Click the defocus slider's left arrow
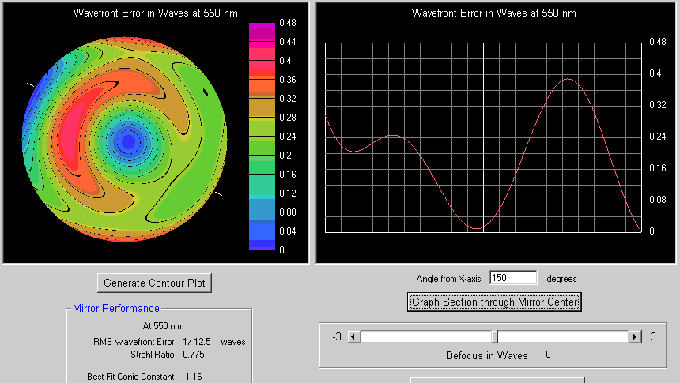The height and width of the screenshot is (383, 680). pyautogui.click(x=354, y=337)
